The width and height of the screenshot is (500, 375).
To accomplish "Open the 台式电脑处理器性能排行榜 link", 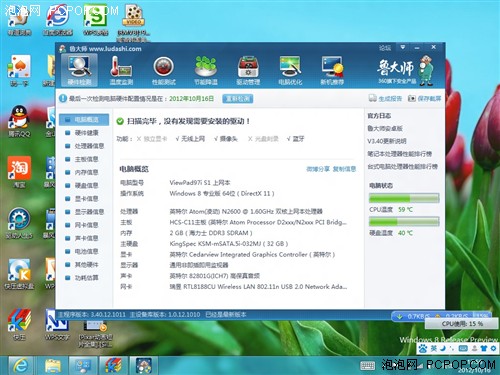I will [x=402, y=166].
